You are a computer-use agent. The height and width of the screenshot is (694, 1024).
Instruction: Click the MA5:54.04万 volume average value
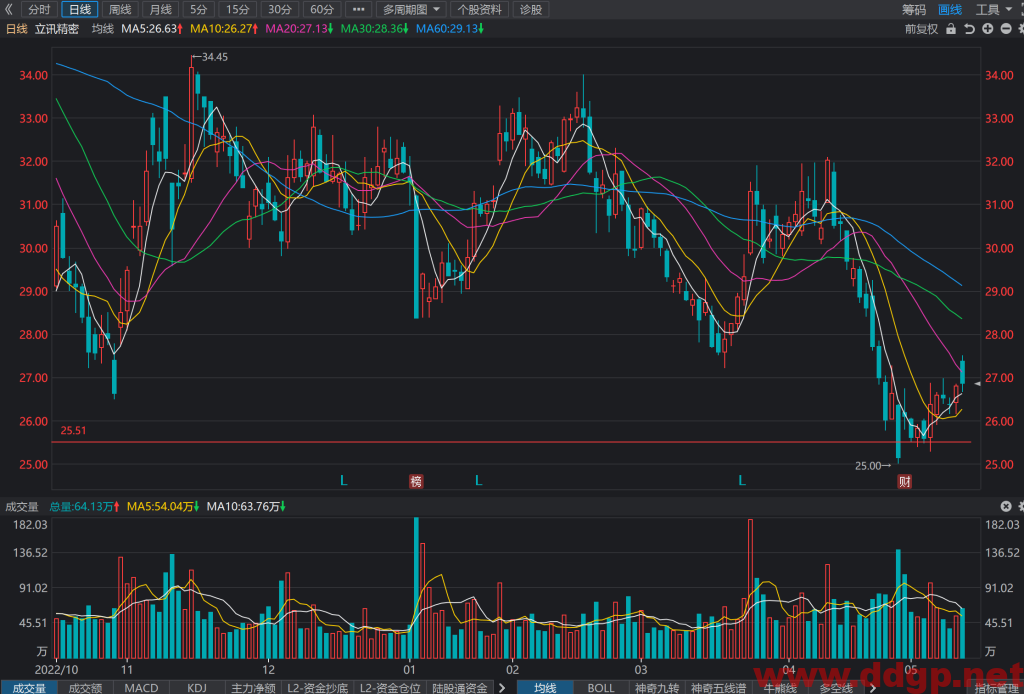(x=163, y=506)
